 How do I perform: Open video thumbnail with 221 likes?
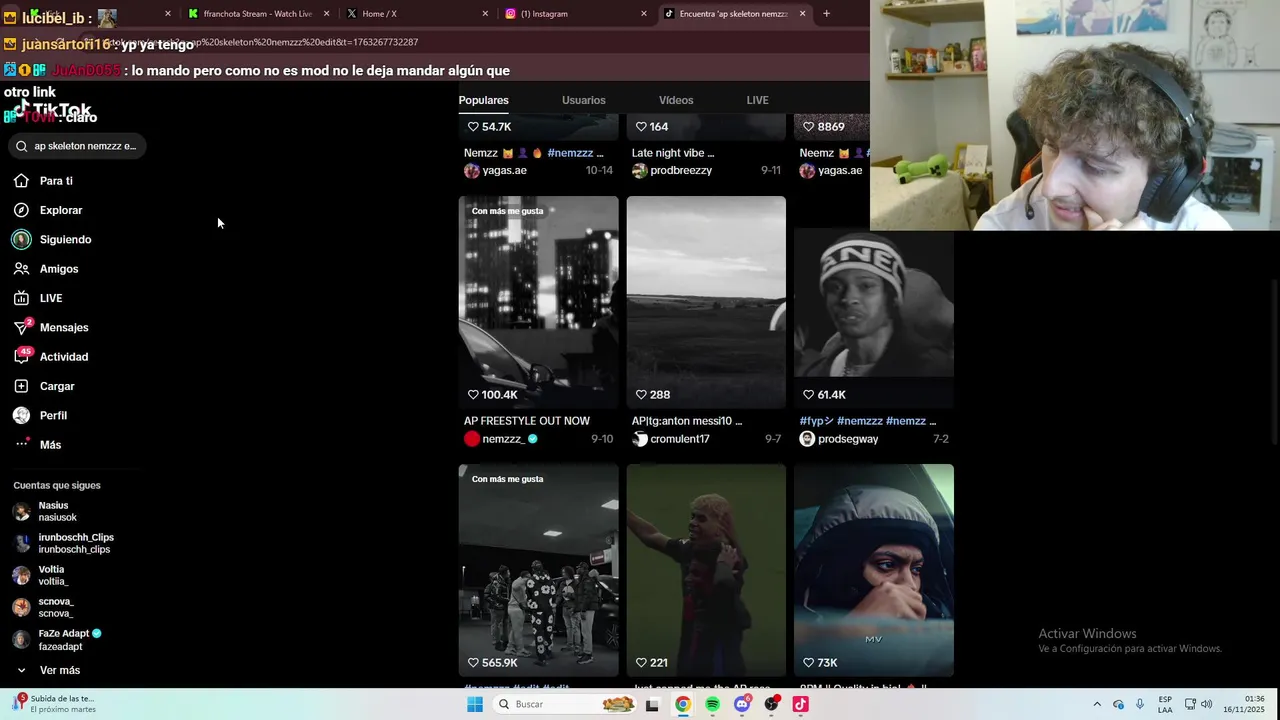[706, 570]
